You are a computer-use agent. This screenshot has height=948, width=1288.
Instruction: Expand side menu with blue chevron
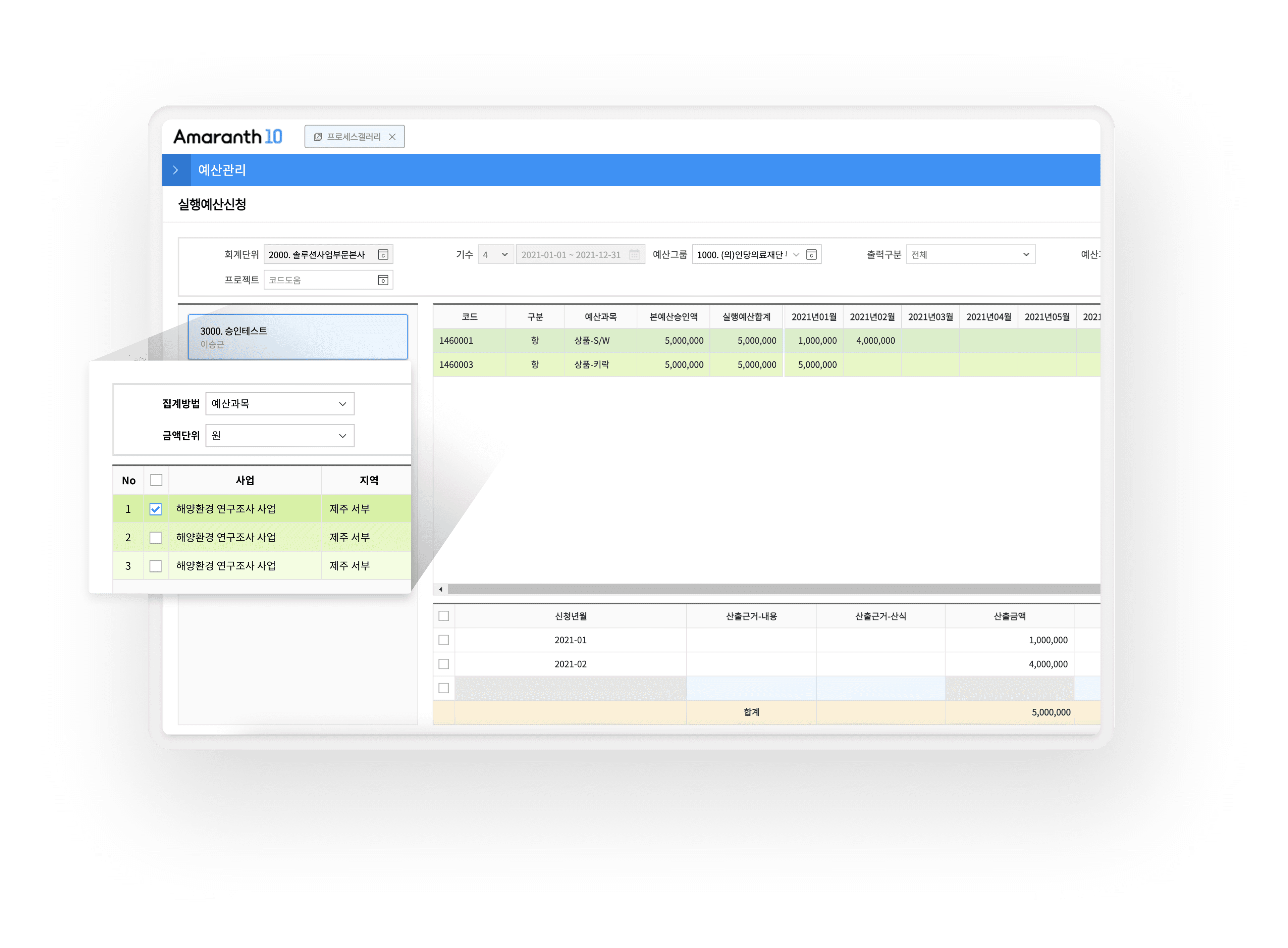[x=175, y=170]
